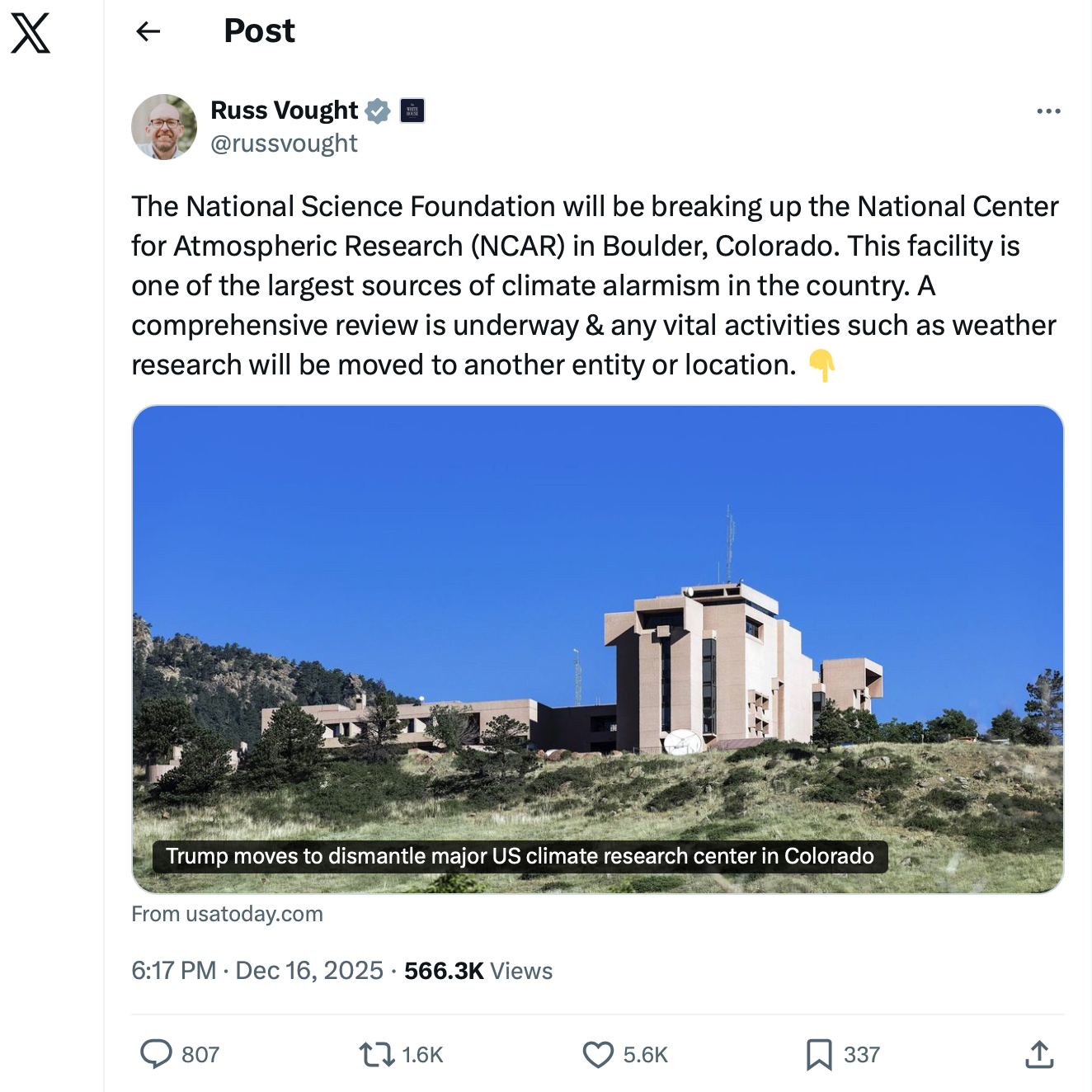Screen dimensions: 1092x1092
Task: Open the share post menu
Action: (1039, 1054)
